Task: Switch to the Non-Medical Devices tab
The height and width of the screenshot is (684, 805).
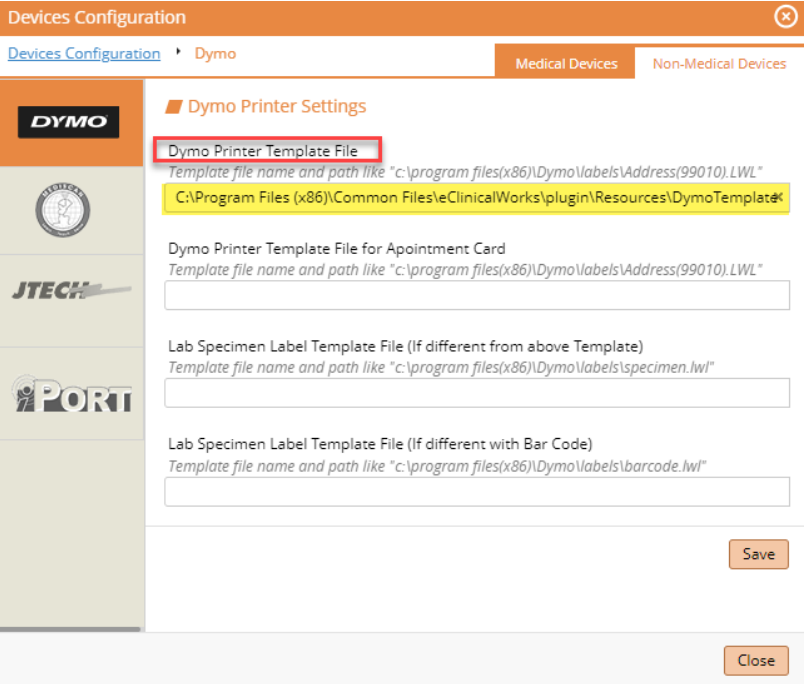Action: click(719, 63)
